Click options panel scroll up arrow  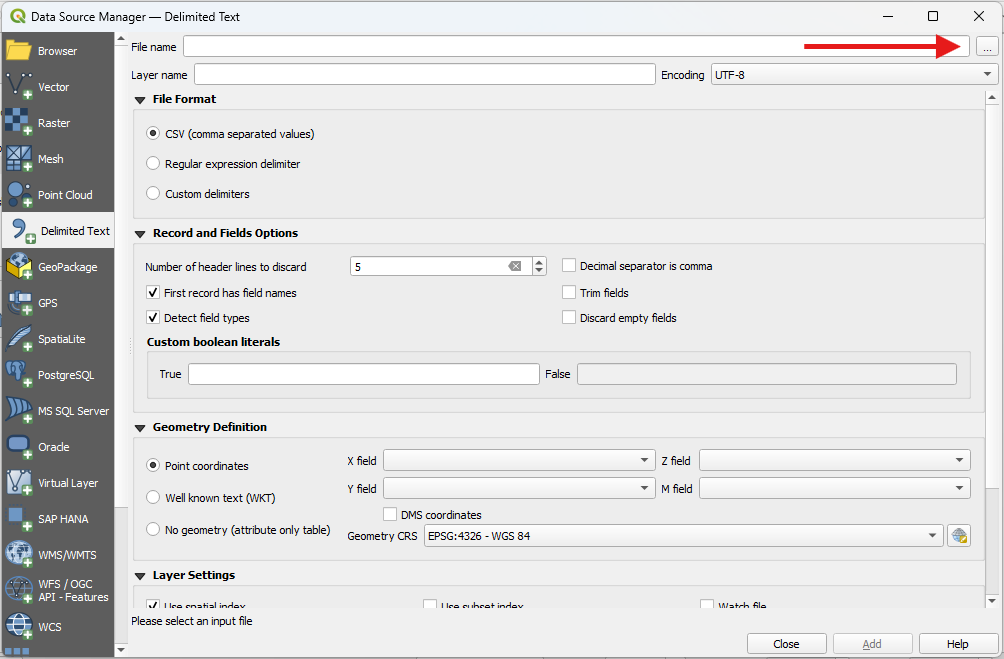tap(992, 98)
